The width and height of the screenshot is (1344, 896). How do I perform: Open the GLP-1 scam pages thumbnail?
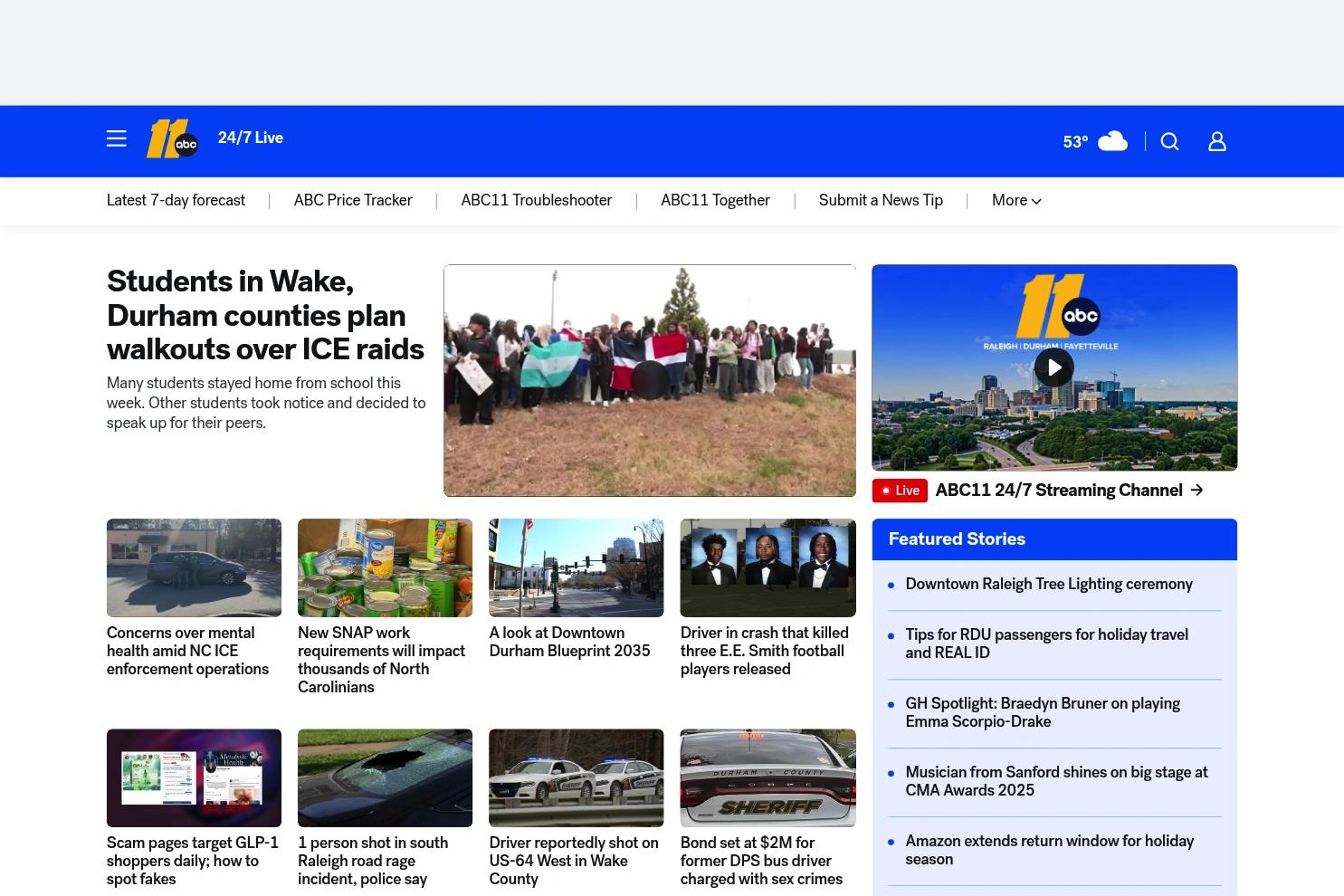click(x=194, y=778)
